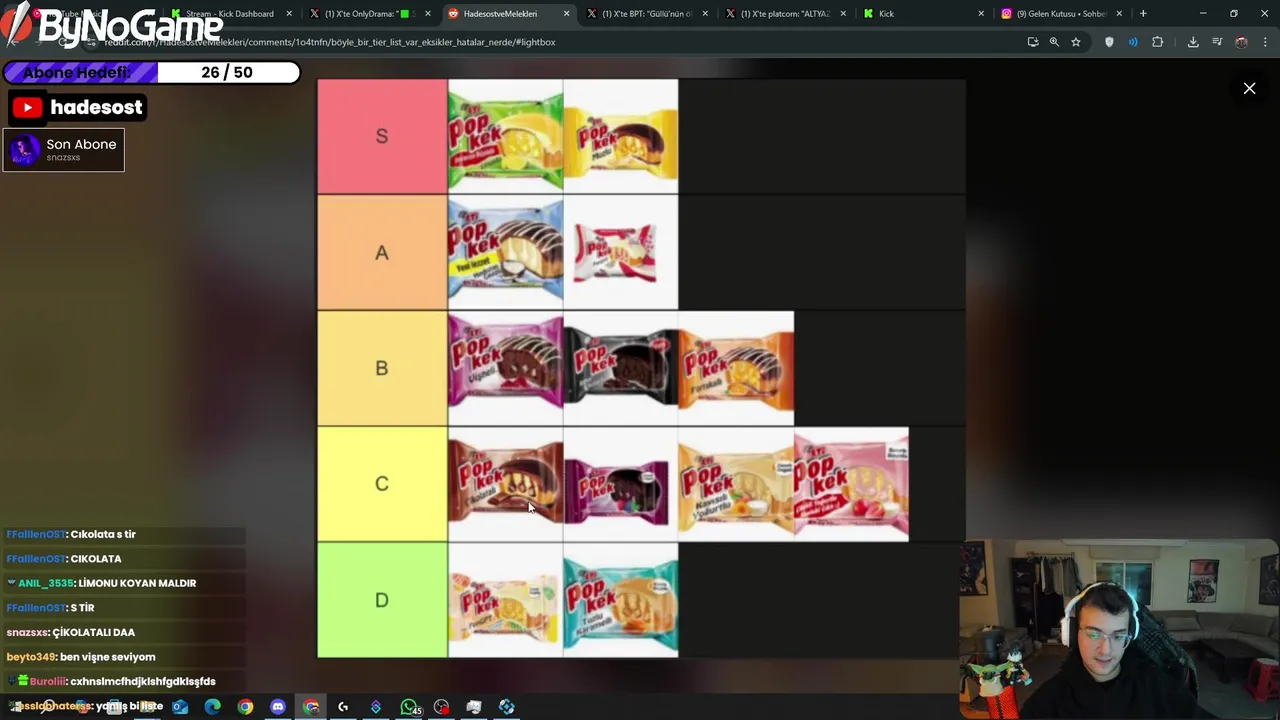Close the Kick tab
The image size is (1280, 720).
pos(981,14)
